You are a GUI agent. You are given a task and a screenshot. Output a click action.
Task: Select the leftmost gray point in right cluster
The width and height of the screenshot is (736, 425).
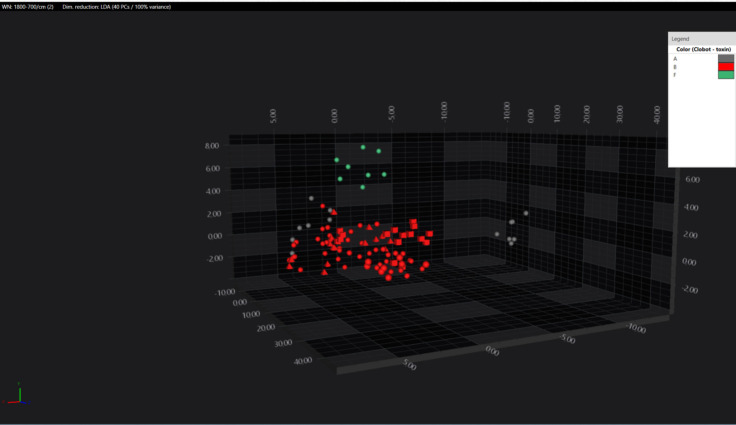tap(497, 234)
